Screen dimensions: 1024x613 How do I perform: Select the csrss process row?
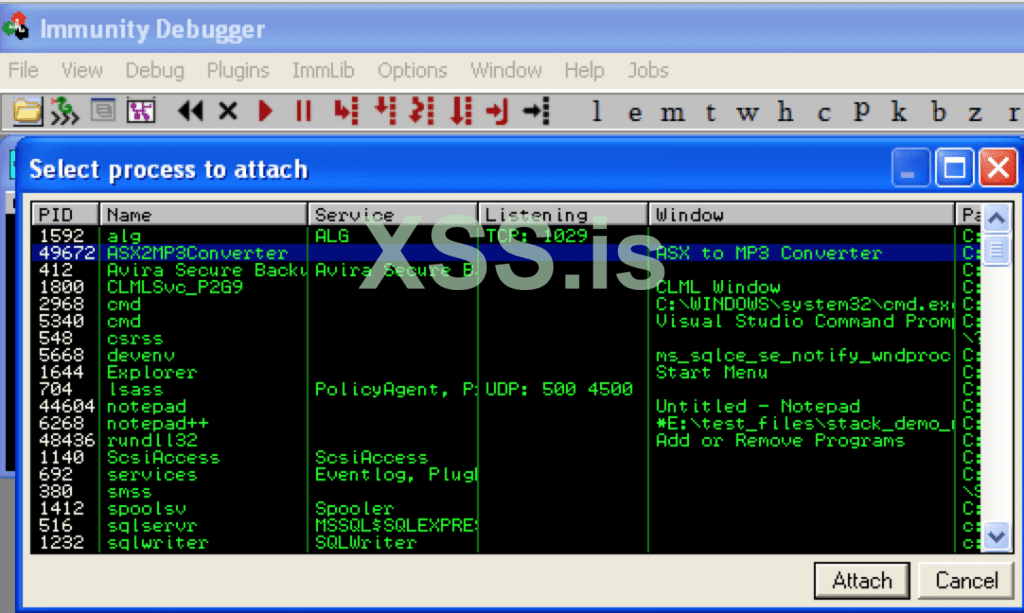[x=506, y=338]
